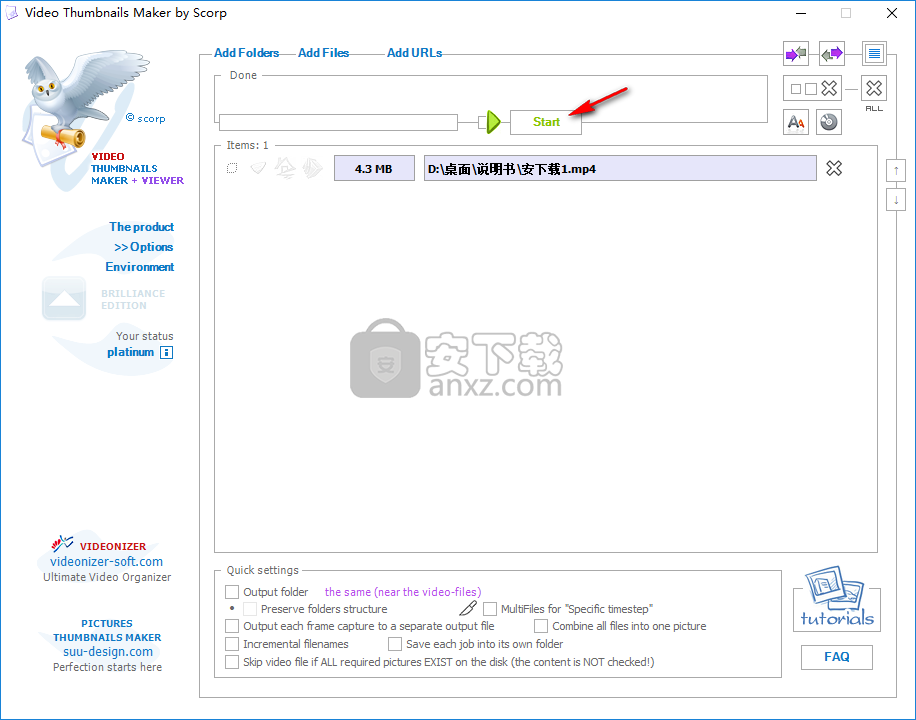Remove the 安下载1.mp4 item with X
The image size is (916, 720).
coord(834,168)
